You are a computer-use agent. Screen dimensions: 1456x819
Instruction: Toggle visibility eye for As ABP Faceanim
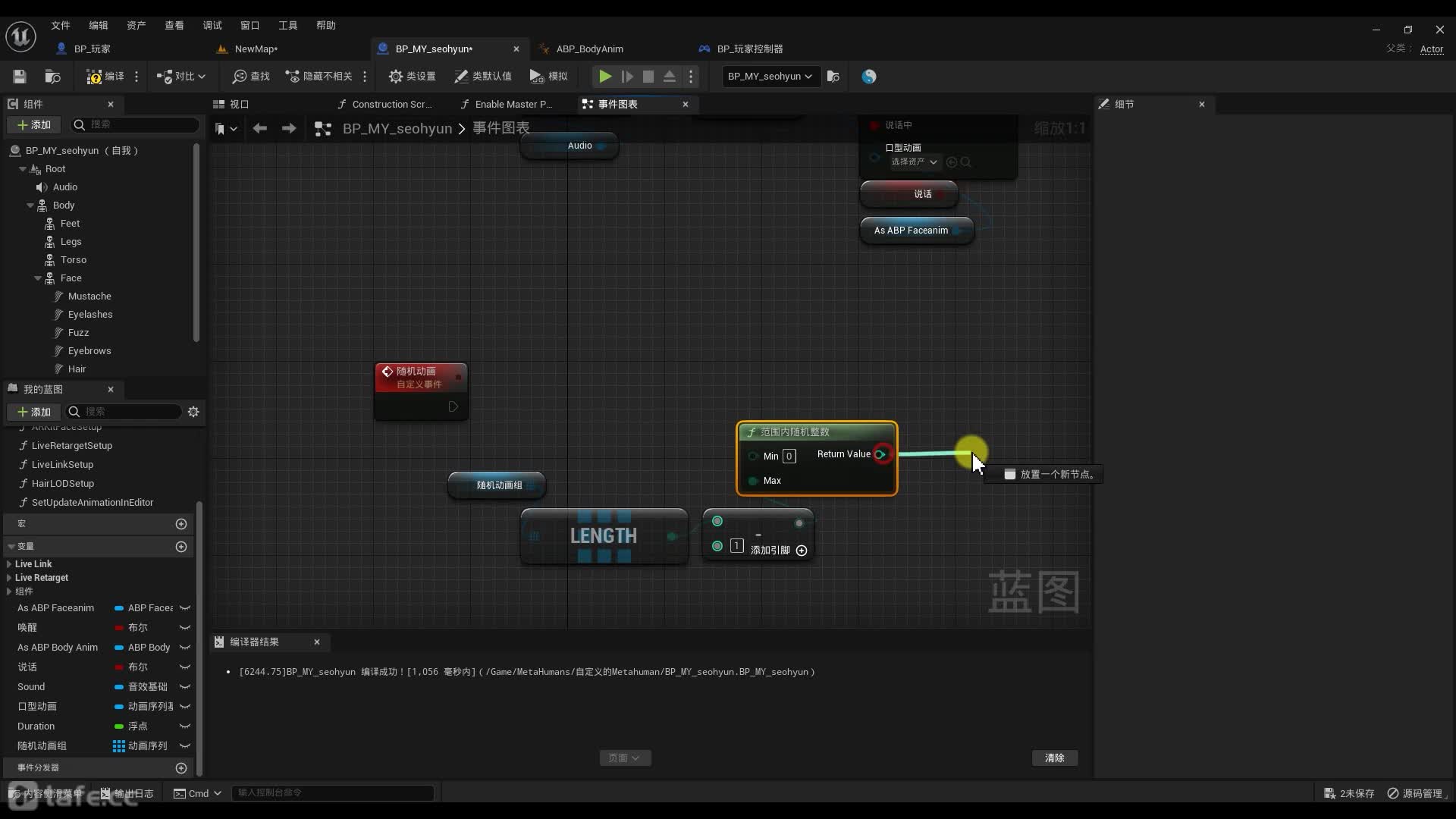point(184,608)
